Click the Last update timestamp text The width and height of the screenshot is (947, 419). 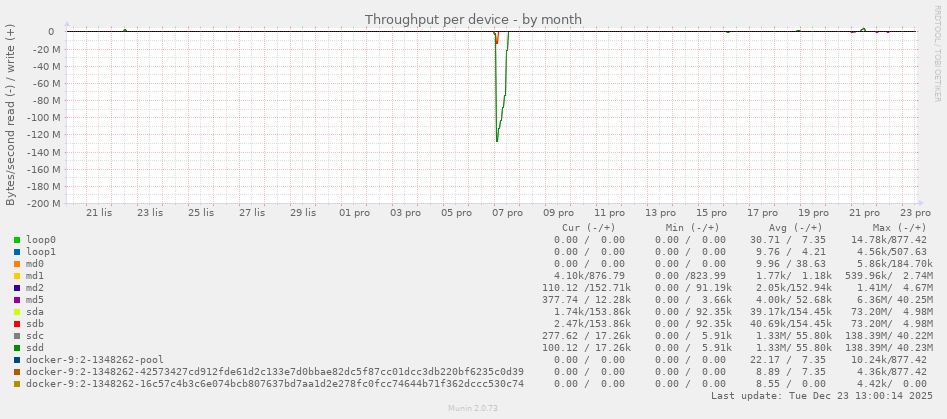pos(821,396)
